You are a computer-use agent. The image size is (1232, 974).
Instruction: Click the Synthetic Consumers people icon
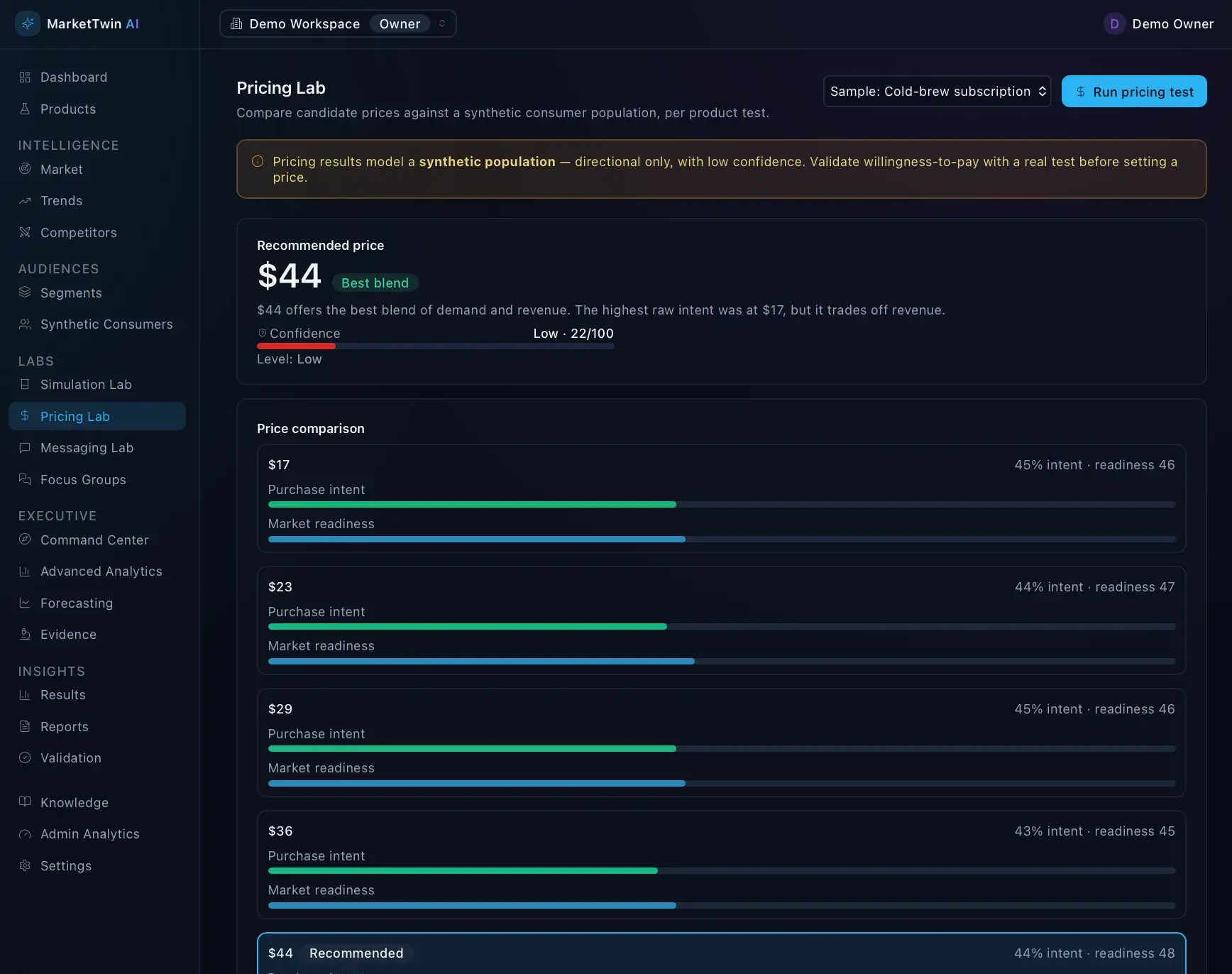pos(25,324)
